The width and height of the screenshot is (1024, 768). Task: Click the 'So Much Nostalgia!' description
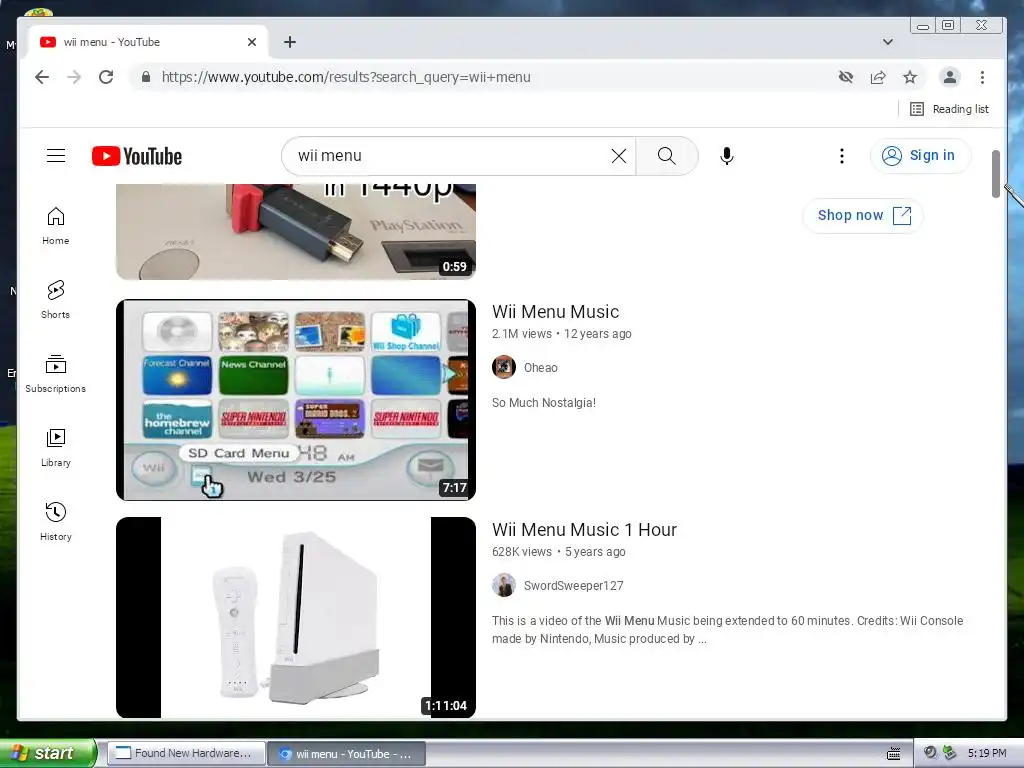tap(544, 403)
